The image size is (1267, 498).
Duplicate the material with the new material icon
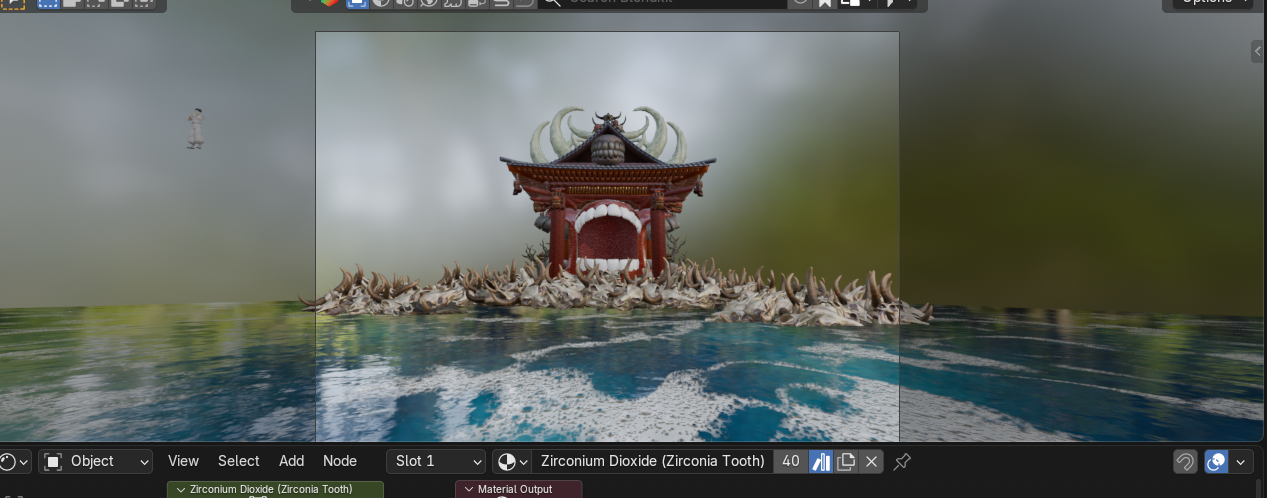(x=846, y=461)
